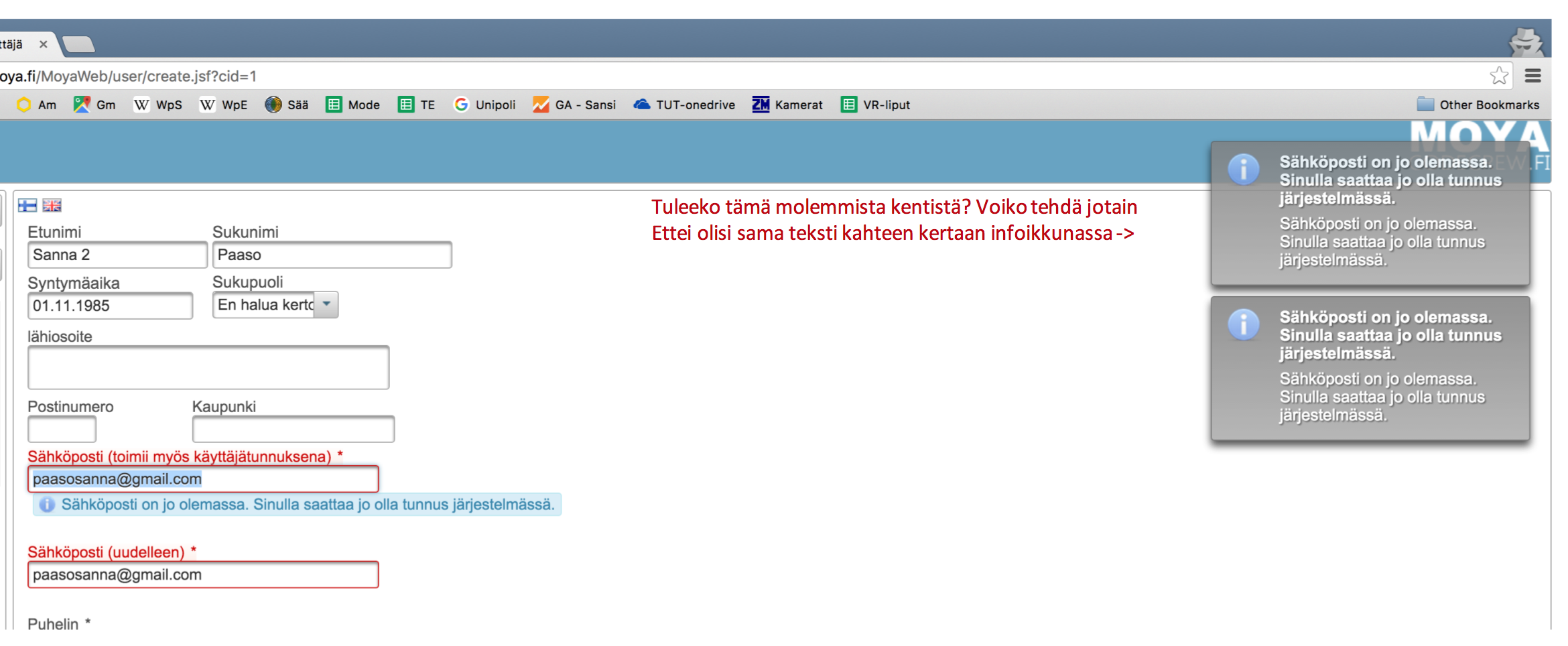Click the Sukunimi input field

(x=332, y=255)
